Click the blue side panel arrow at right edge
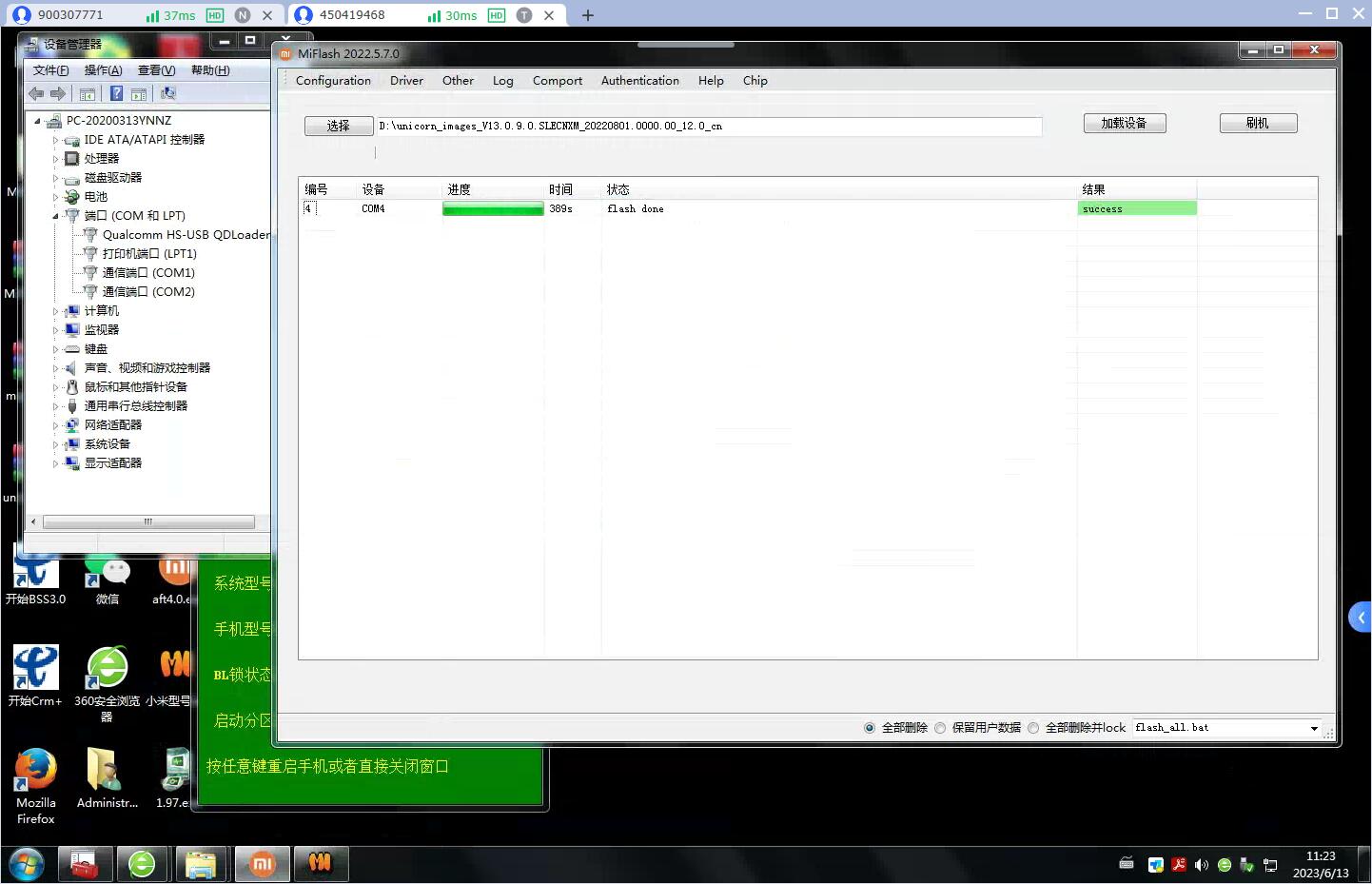Image resolution: width=1372 pixels, height=884 pixels. pos(1361,618)
